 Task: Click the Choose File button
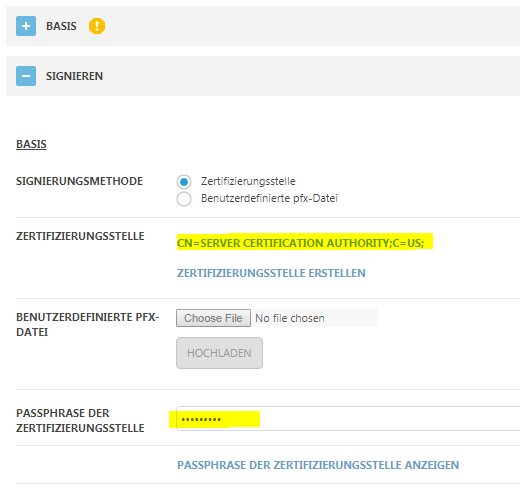213,318
